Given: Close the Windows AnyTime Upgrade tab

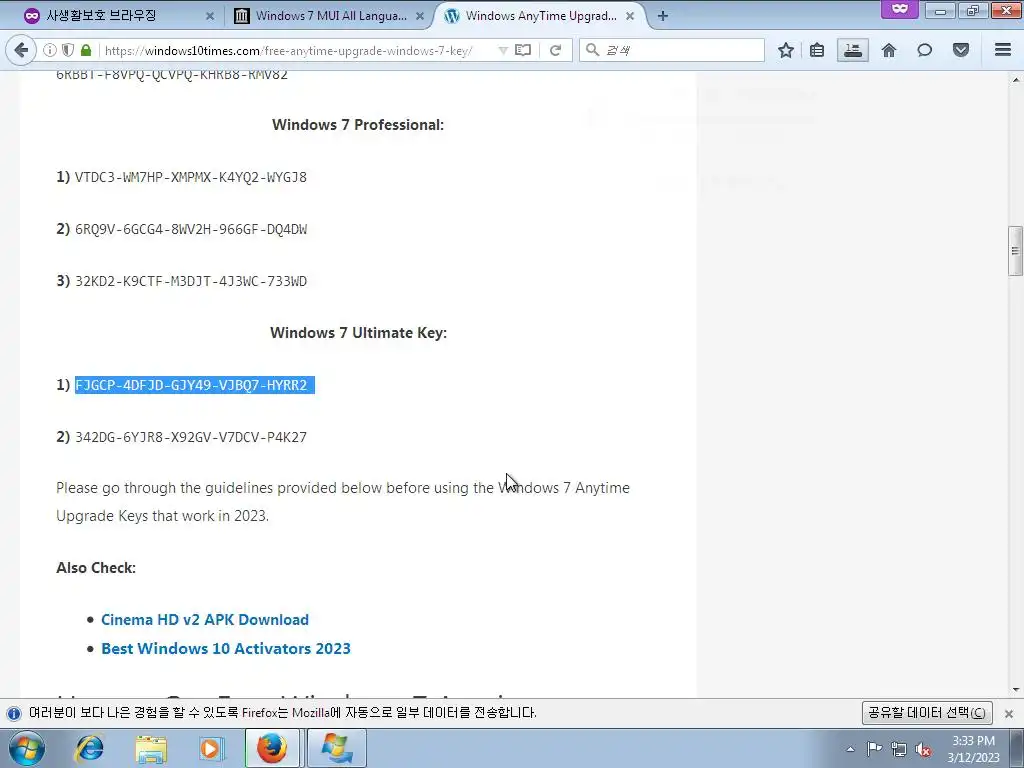Looking at the screenshot, I should (x=630, y=16).
